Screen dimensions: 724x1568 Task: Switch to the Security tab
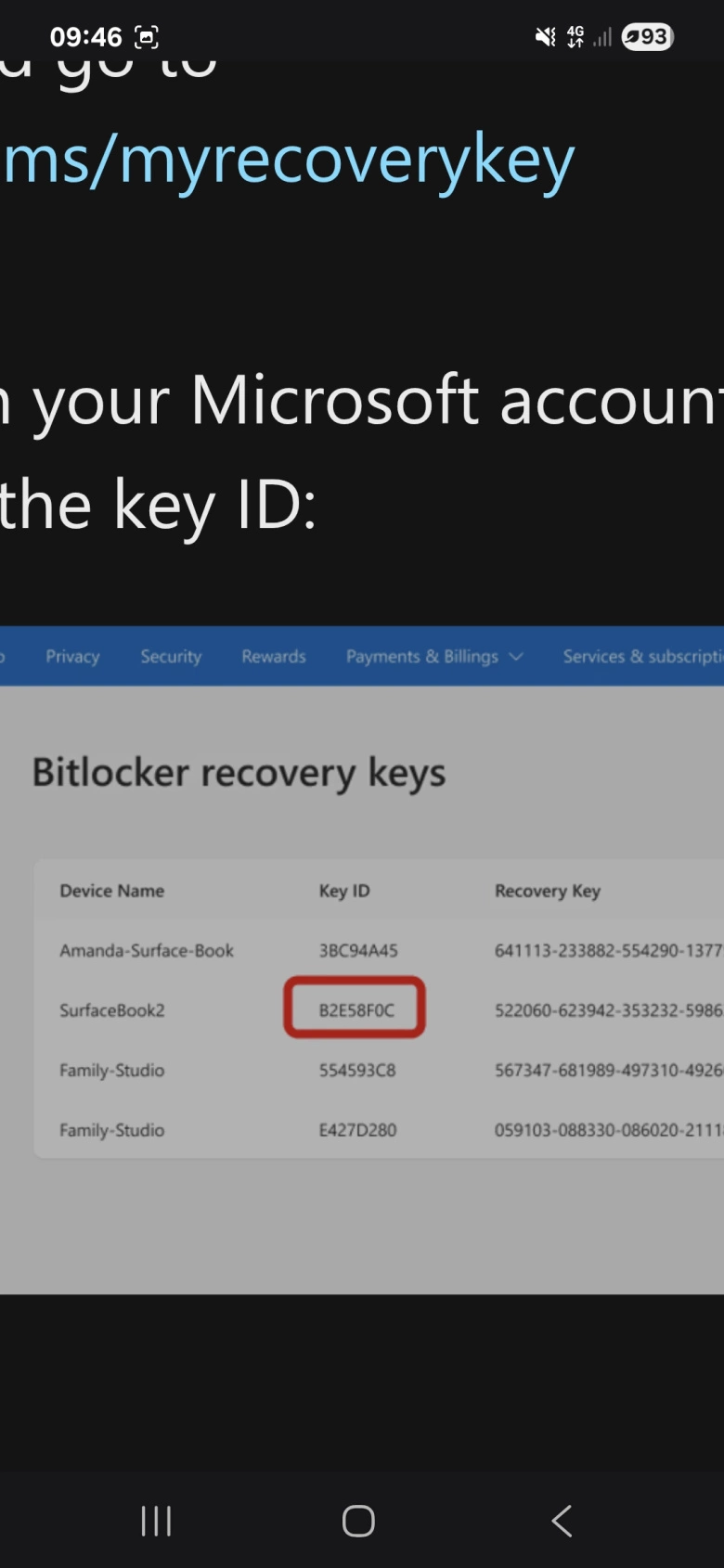point(171,657)
